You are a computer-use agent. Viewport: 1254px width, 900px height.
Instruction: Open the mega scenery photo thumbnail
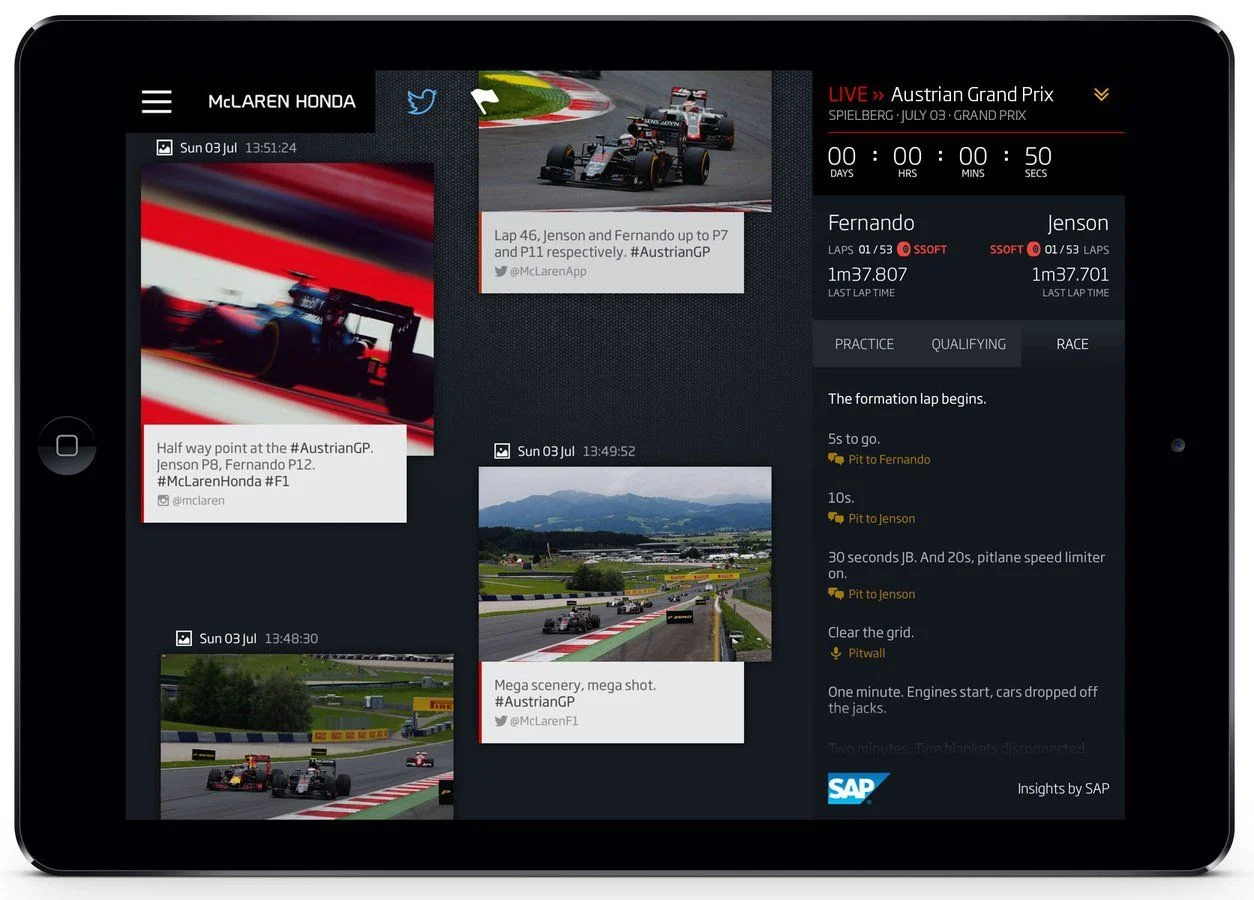[x=625, y=563]
